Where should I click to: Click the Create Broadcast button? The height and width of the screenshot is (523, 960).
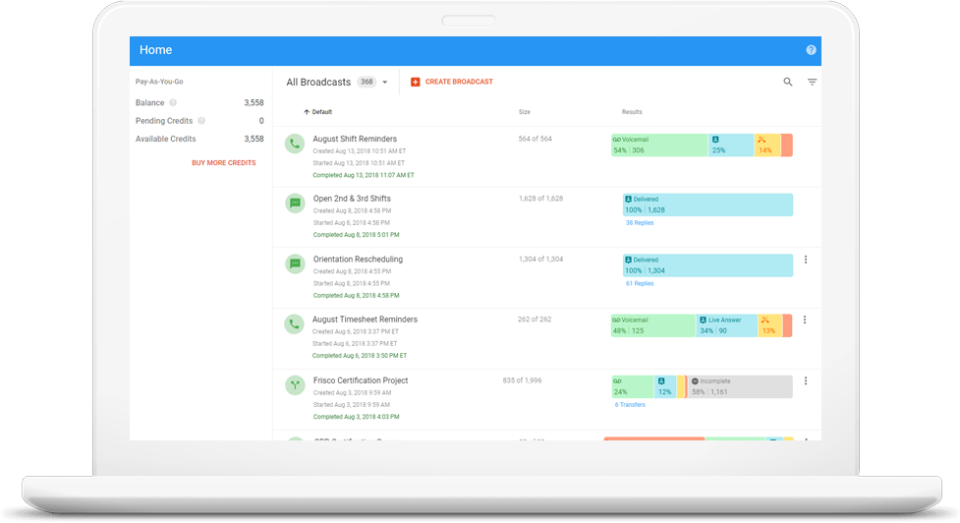451,82
